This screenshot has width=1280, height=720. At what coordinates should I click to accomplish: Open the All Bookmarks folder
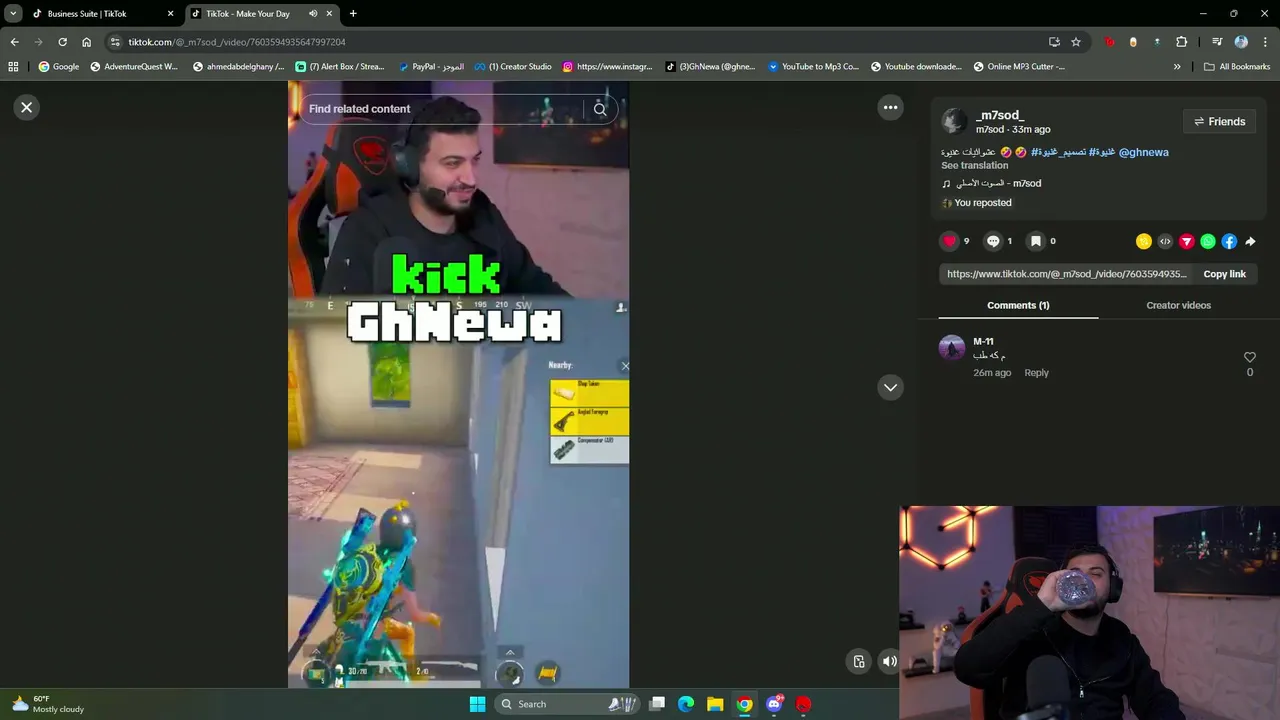[1237, 67]
